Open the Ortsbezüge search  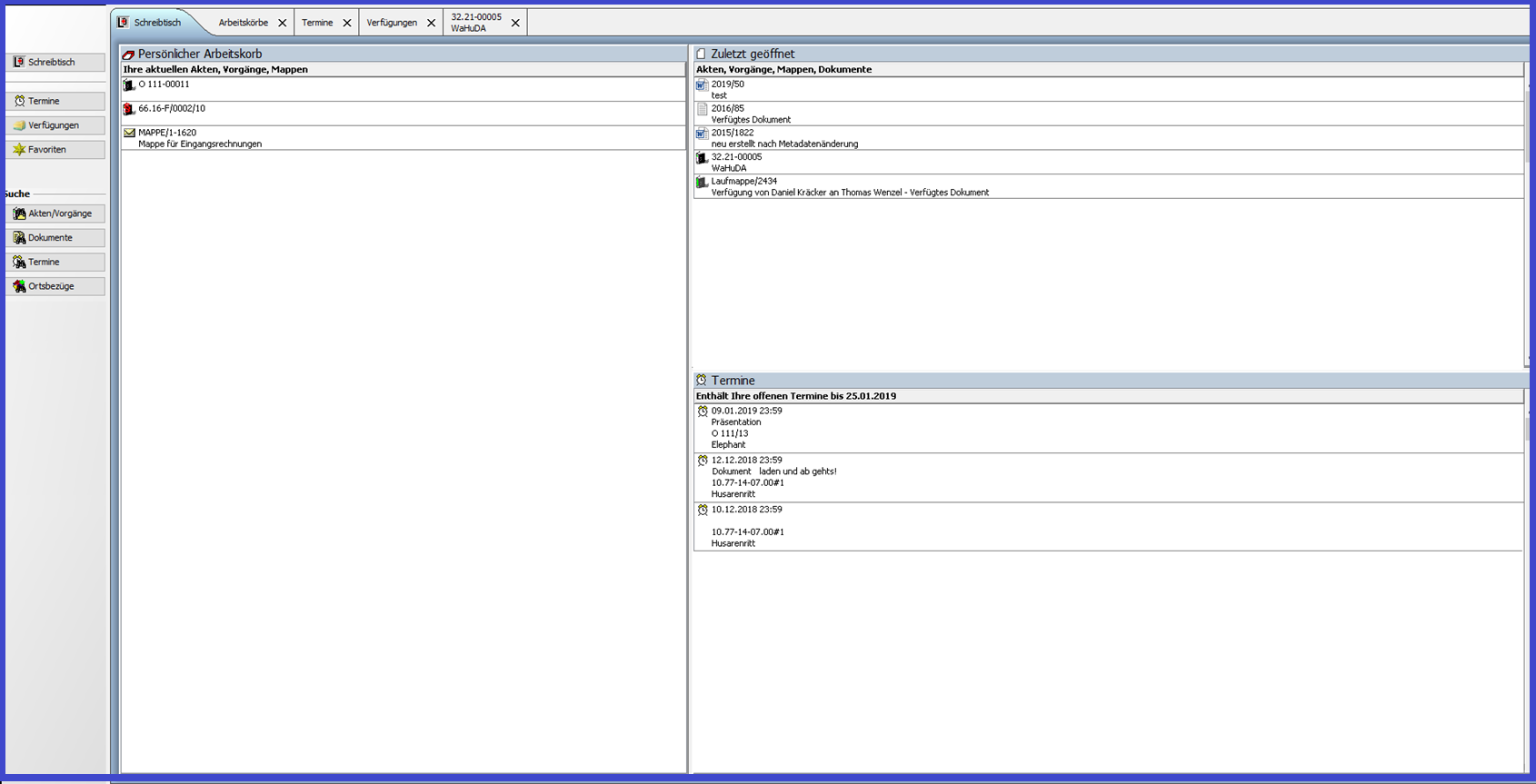[55, 286]
